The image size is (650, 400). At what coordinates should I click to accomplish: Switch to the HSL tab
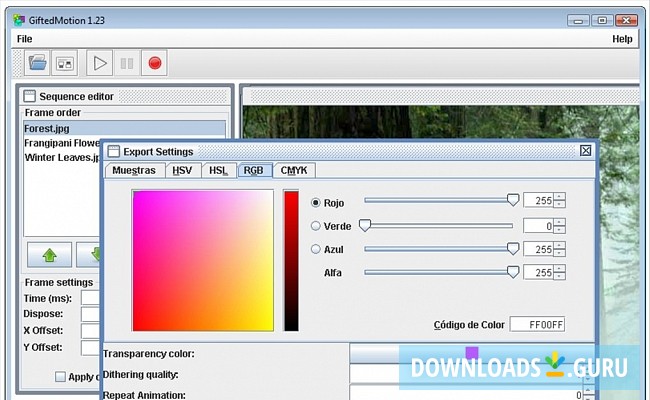coord(218,170)
